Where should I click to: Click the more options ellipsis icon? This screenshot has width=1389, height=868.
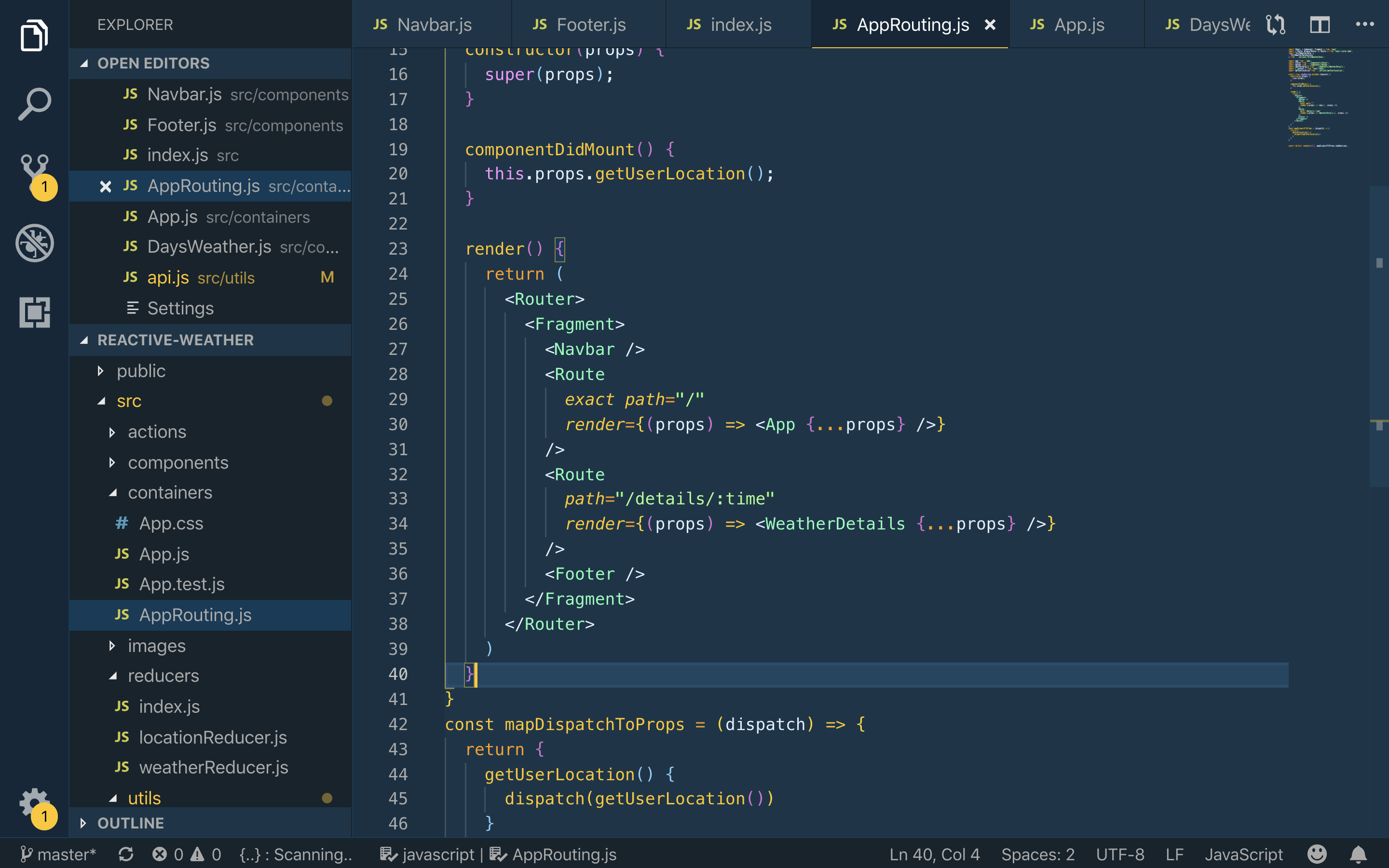pos(1365,24)
